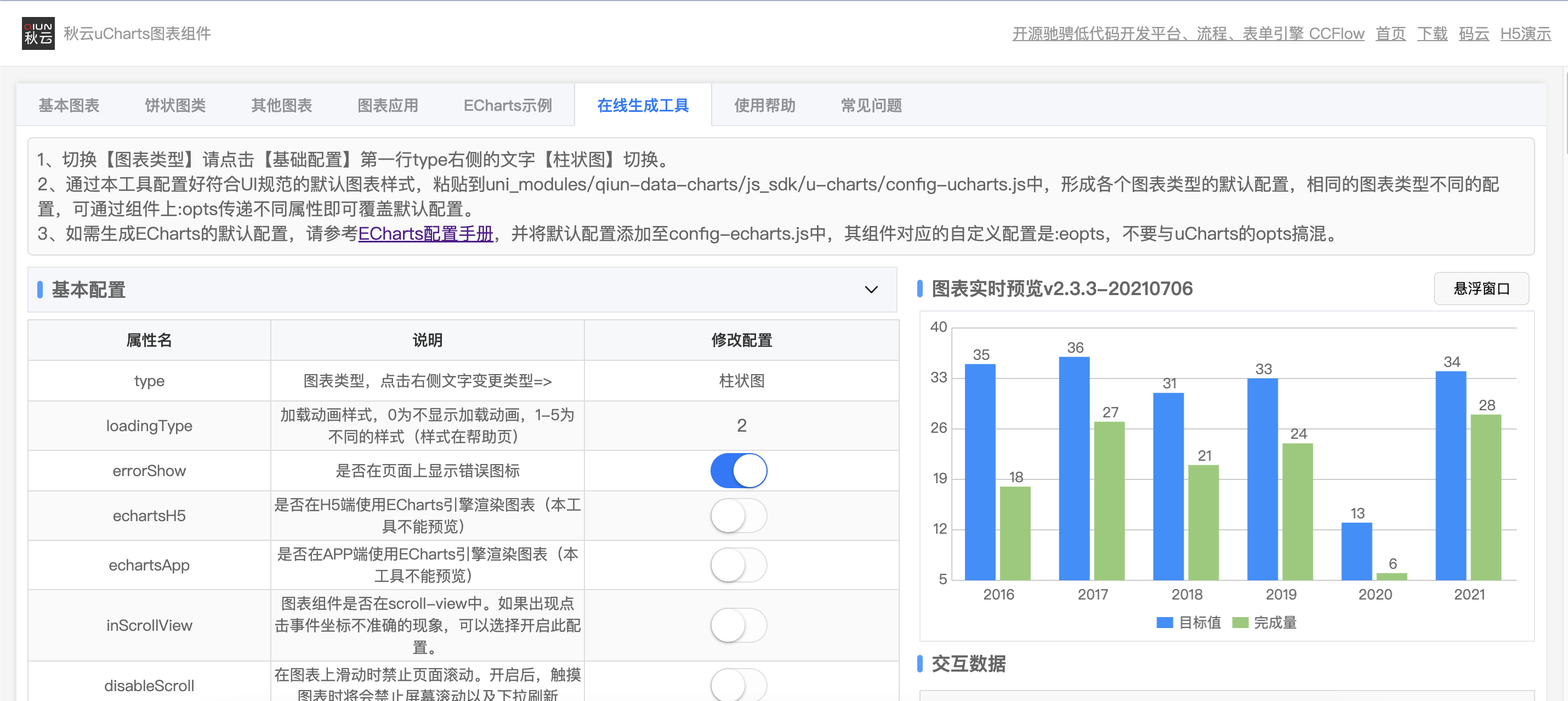The image size is (1568, 701).
Task: Disable the errorShow switch
Action: [x=739, y=470]
